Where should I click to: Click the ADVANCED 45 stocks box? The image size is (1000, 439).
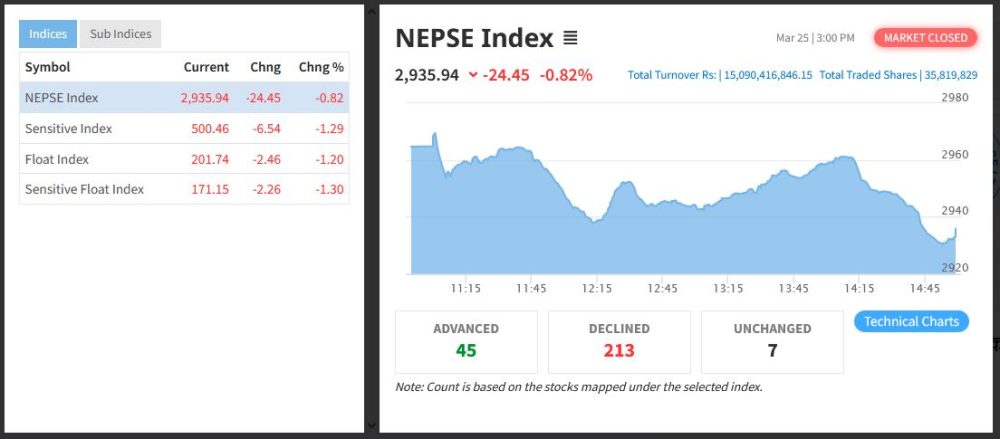point(466,341)
